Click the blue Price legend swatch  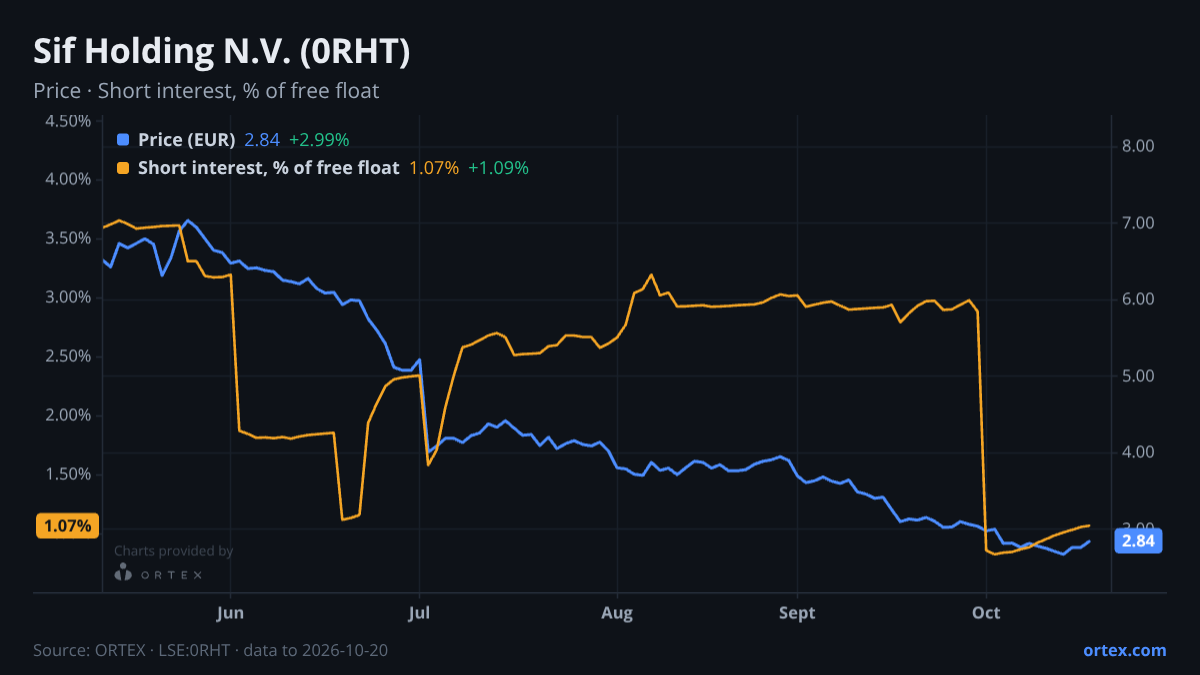point(123,140)
